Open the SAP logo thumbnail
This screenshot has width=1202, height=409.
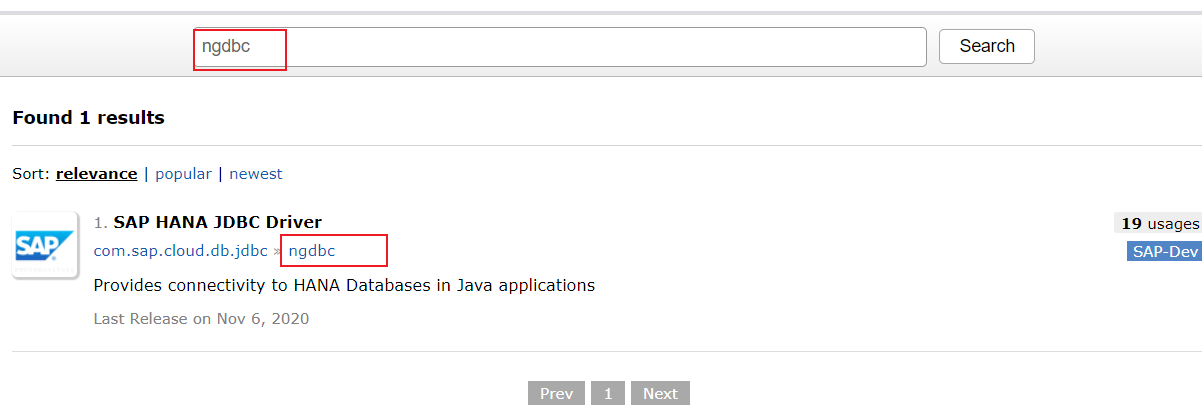[45, 244]
